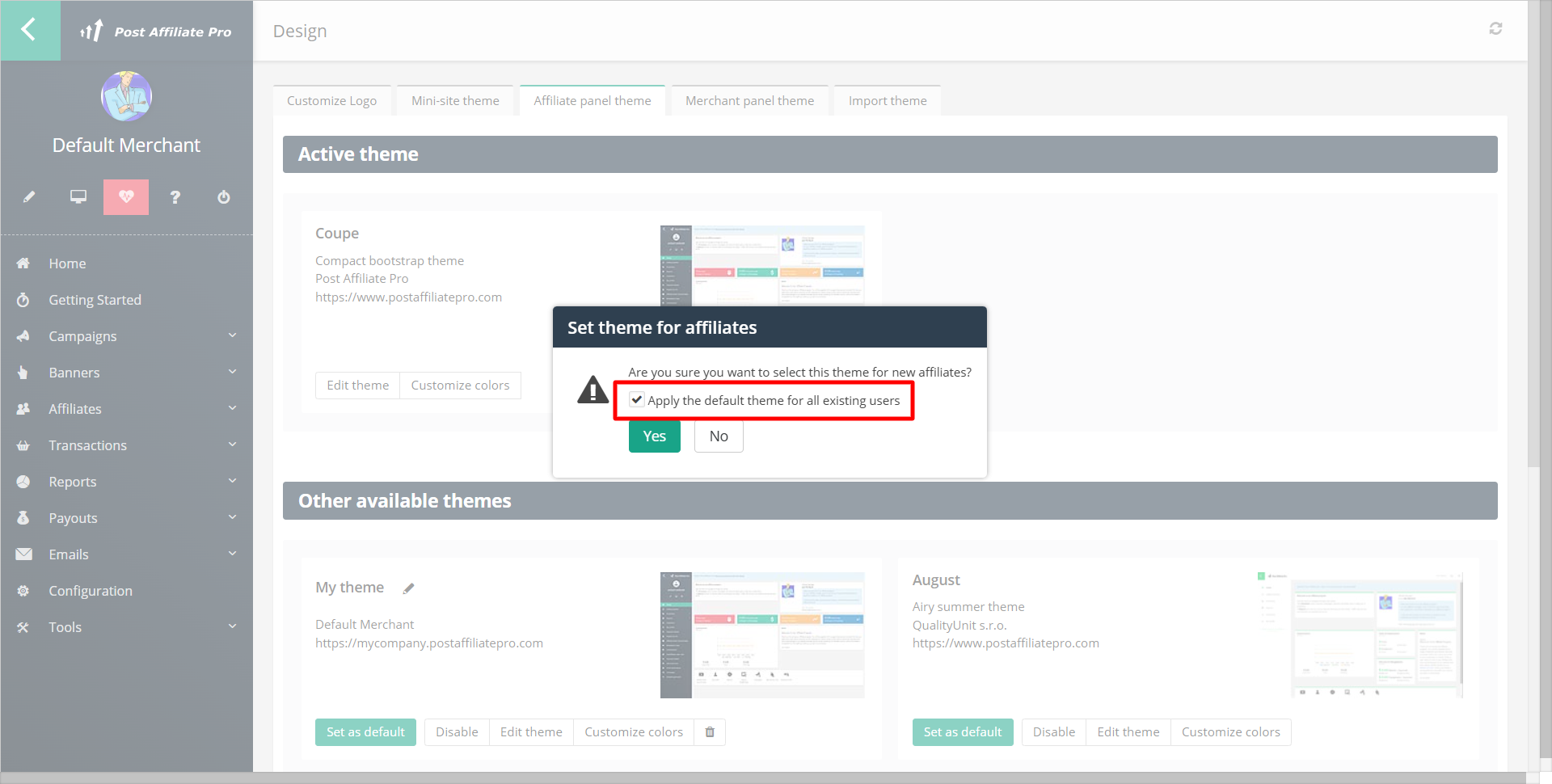Image resolution: width=1552 pixels, height=784 pixels.
Task: Rename My theme with the pencil icon
Action: click(x=409, y=588)
